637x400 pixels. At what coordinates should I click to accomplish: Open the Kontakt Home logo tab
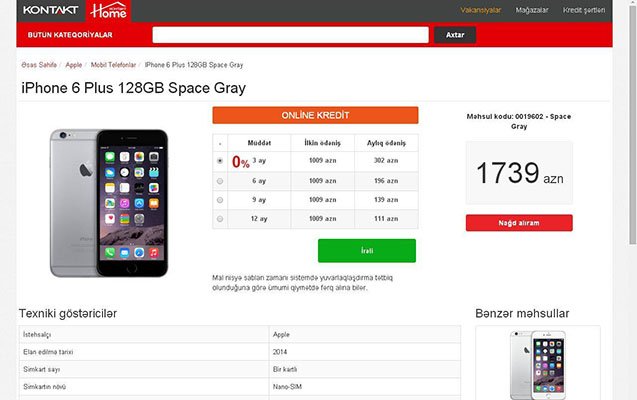click(x=108, y=11)
